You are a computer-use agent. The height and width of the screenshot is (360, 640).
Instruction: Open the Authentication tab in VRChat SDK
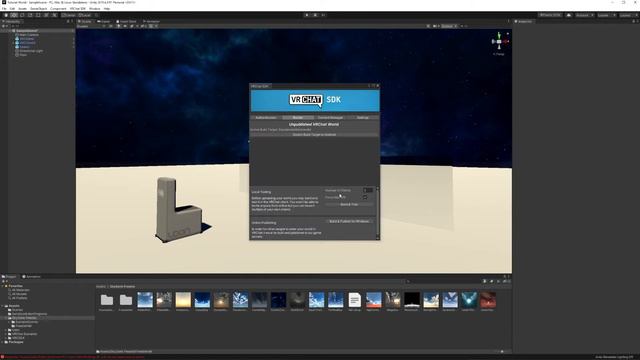[x=266, y=118]
